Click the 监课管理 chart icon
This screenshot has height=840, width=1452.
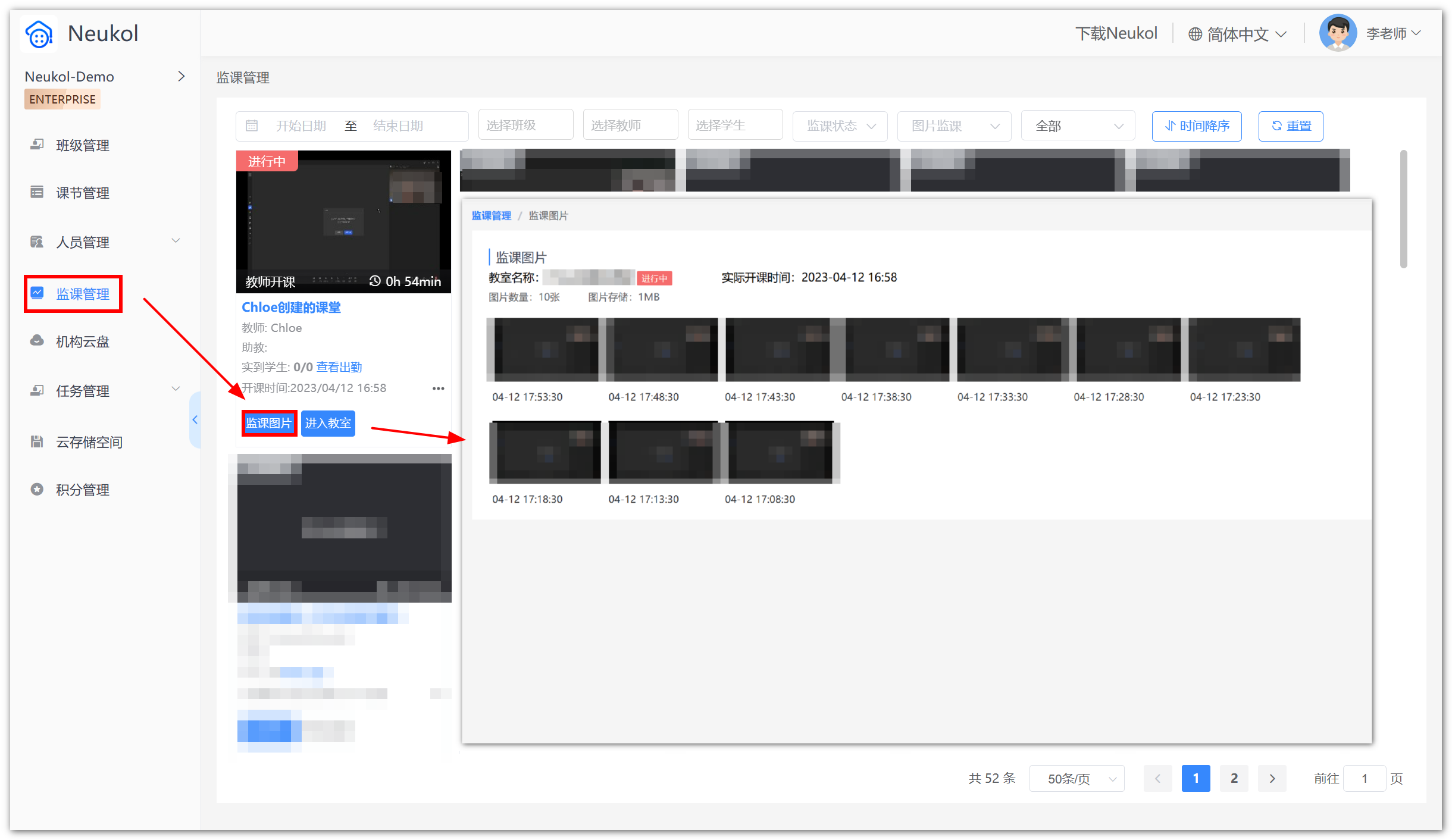coord(37,293)
